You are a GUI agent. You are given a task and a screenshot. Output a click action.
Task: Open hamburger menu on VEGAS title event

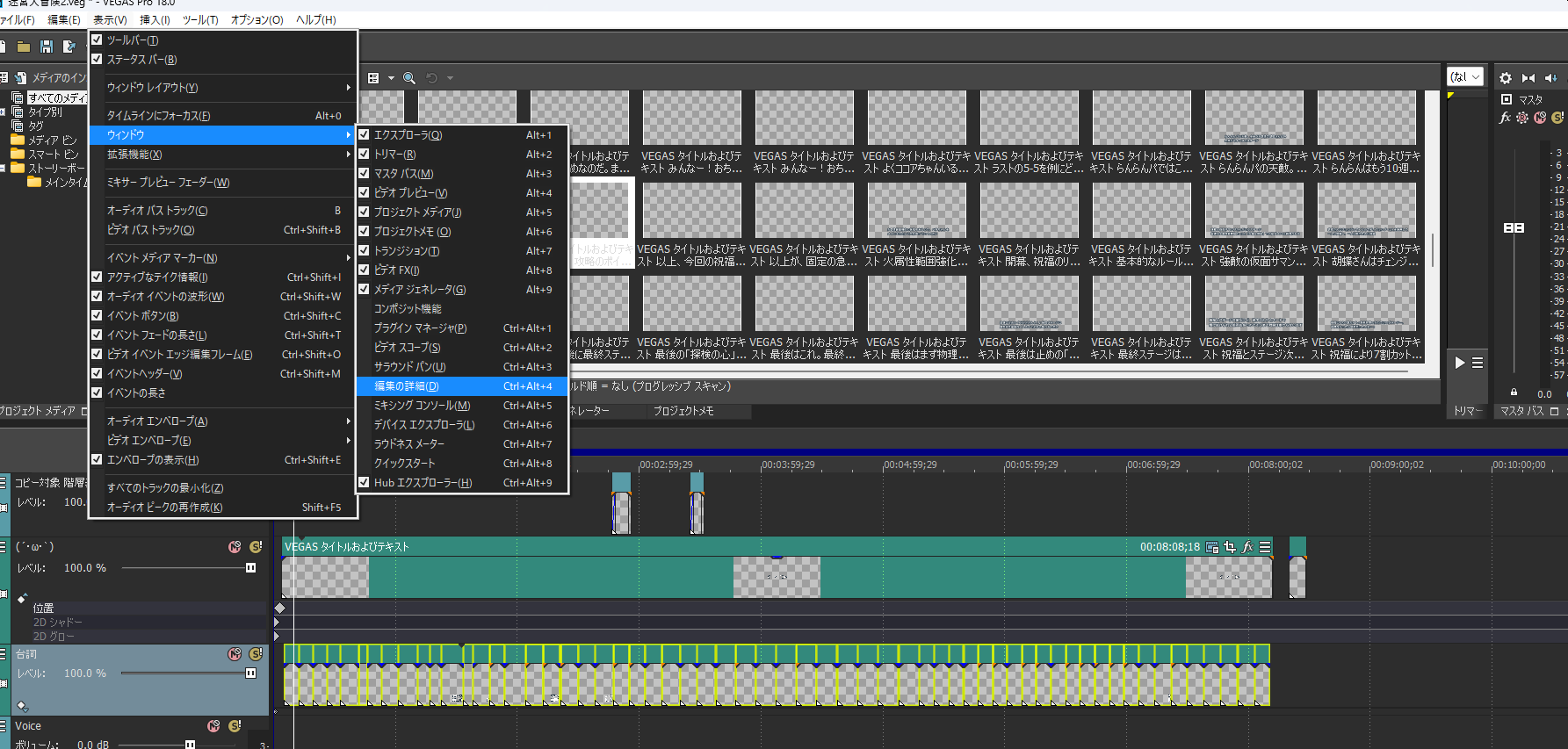point(1265,546)
